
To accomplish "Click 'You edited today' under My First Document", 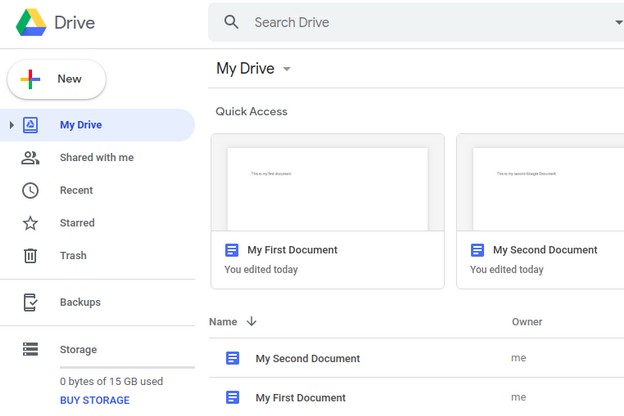I will click(261, 270).
